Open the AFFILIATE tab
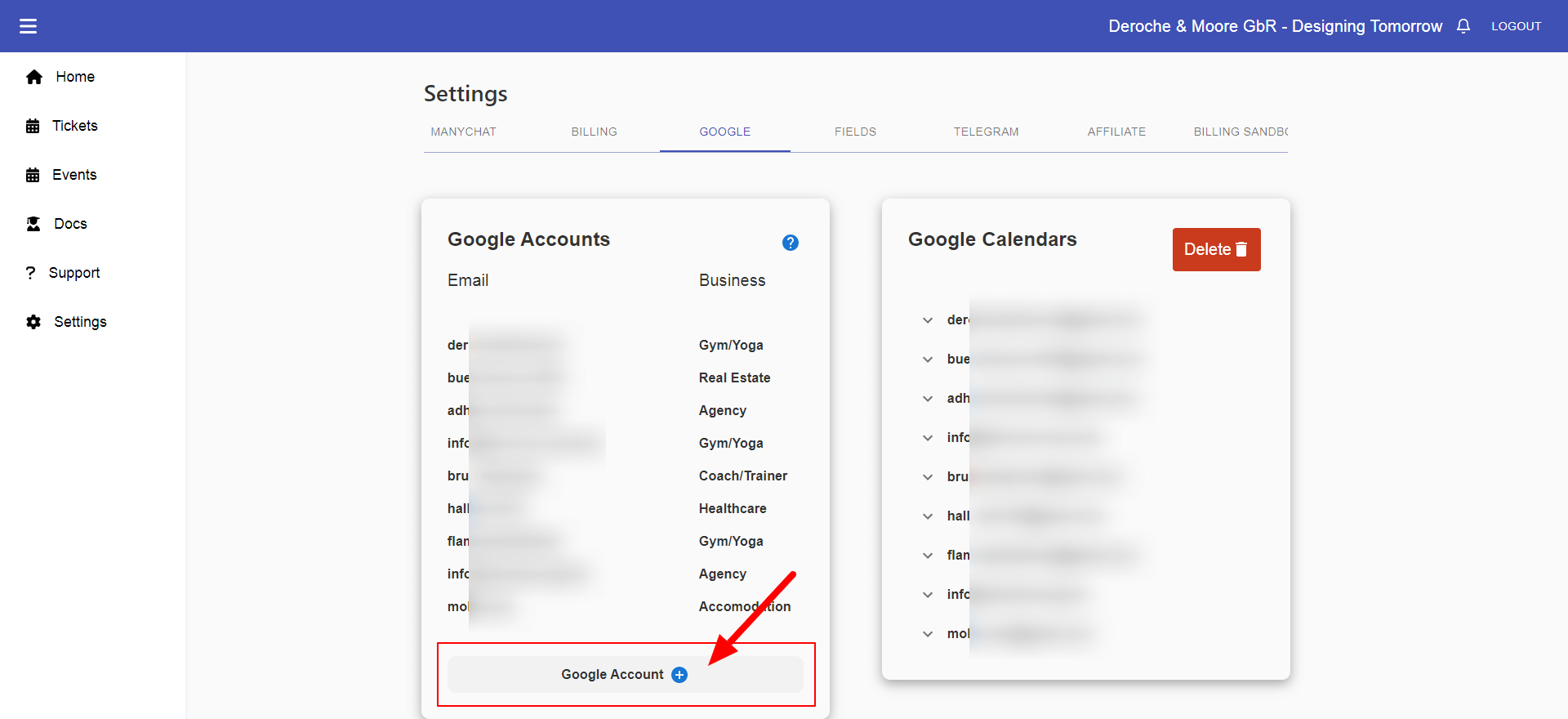 point(1117,132)
